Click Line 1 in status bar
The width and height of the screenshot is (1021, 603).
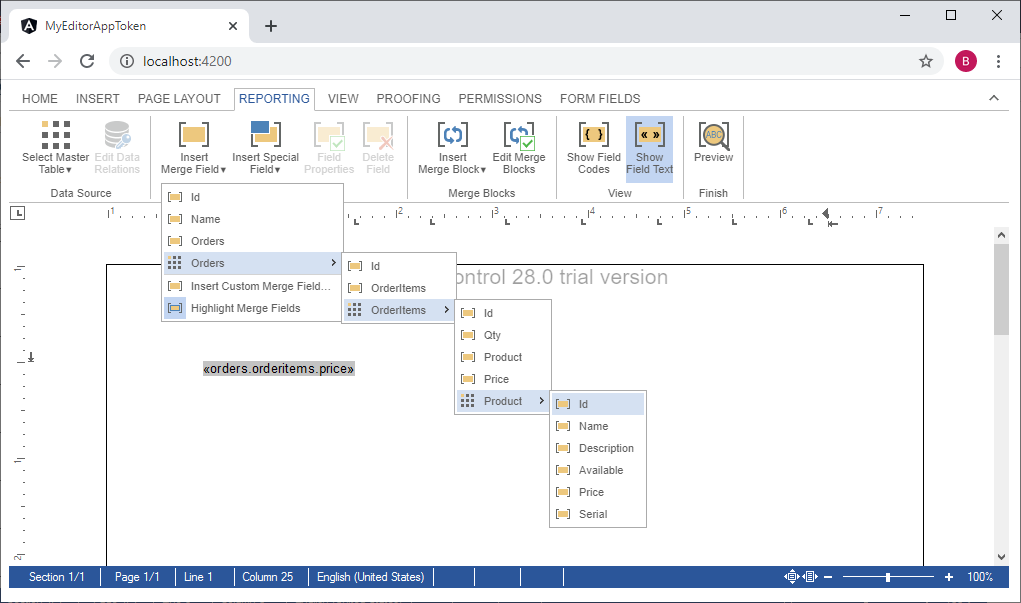[x=198, y=577]
